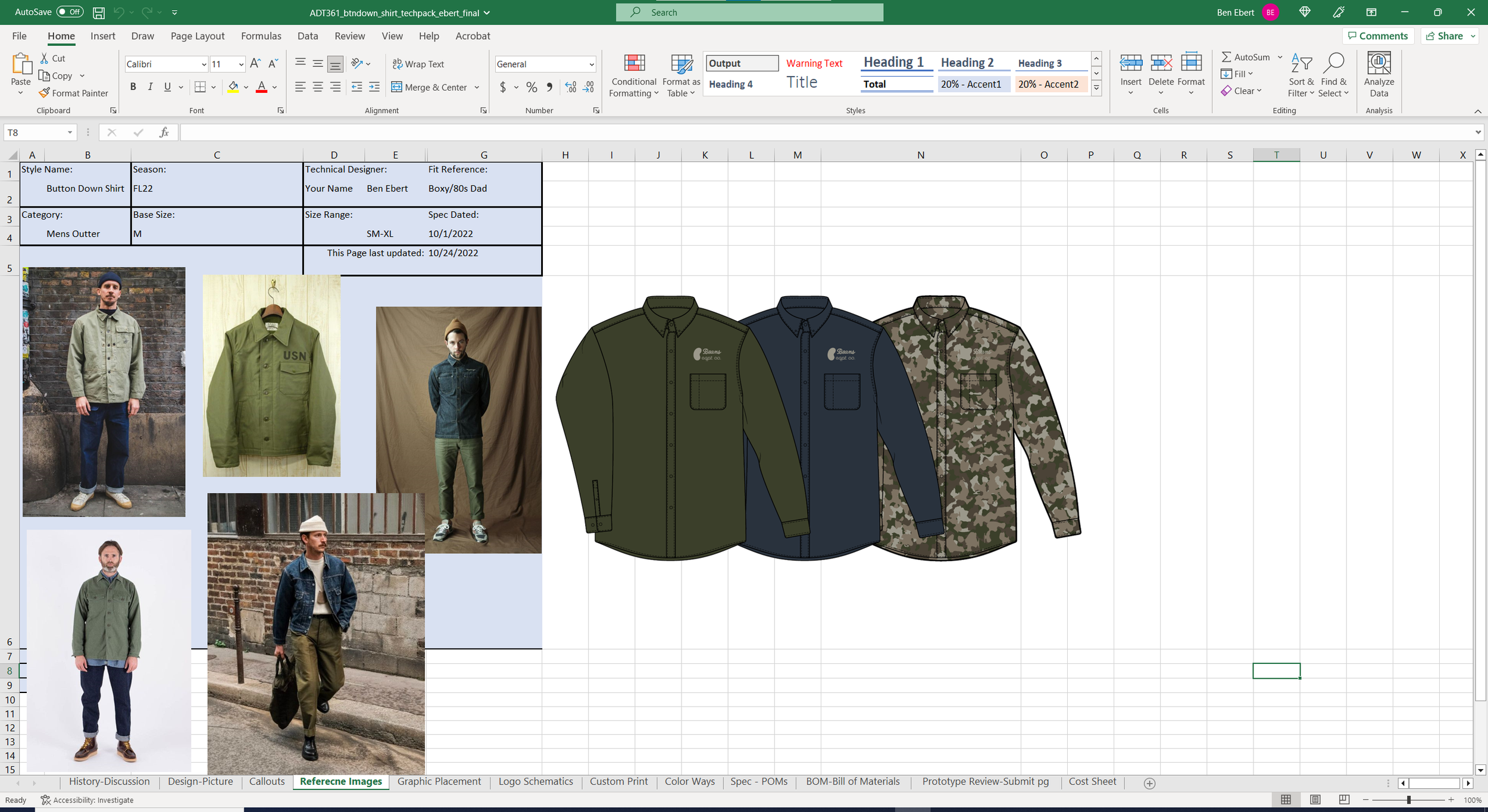Viewport: 1488px width, 812px height.
Task: Click the zoom level slider
Action: (x=1408, y=800)
